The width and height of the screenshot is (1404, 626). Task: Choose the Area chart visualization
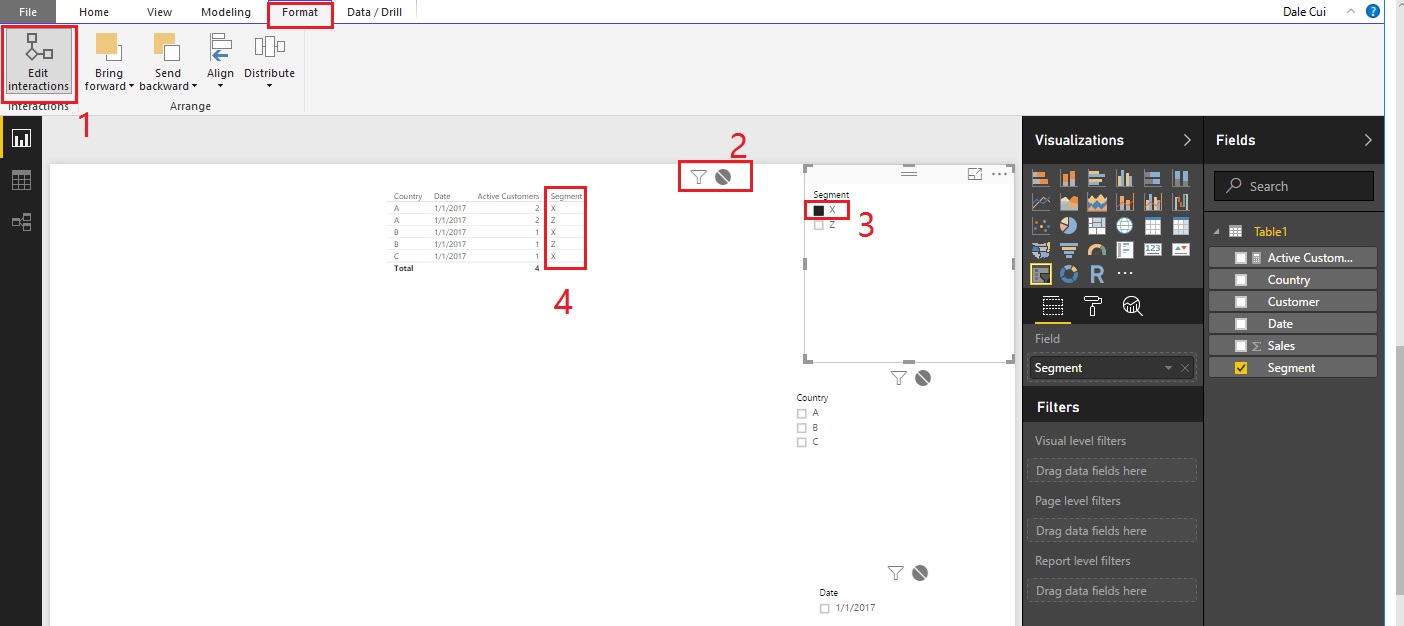coord(1068,202)
